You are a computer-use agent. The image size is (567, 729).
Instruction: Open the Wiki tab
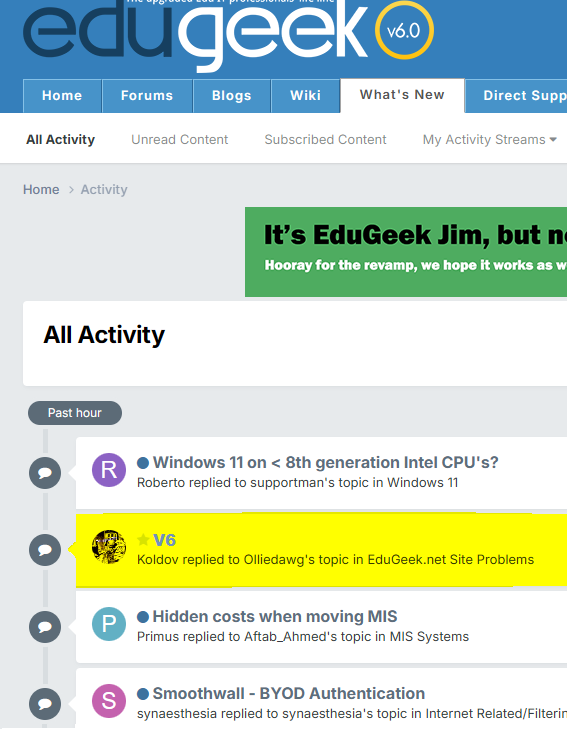(305, 96)
